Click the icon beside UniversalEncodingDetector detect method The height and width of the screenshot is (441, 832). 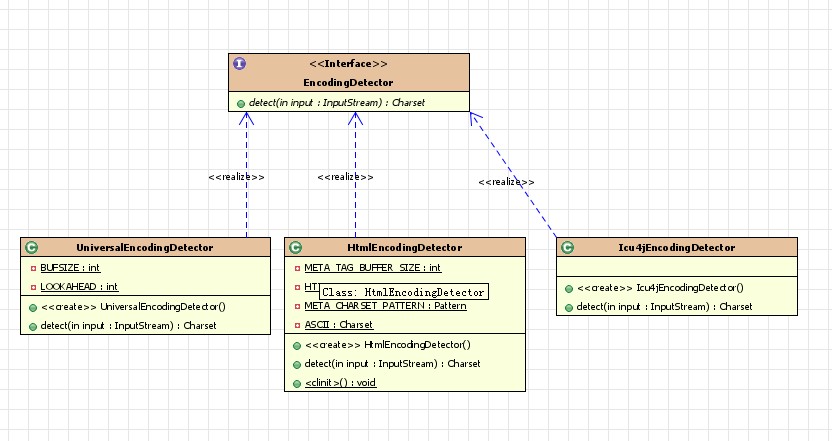click(33, 327)
